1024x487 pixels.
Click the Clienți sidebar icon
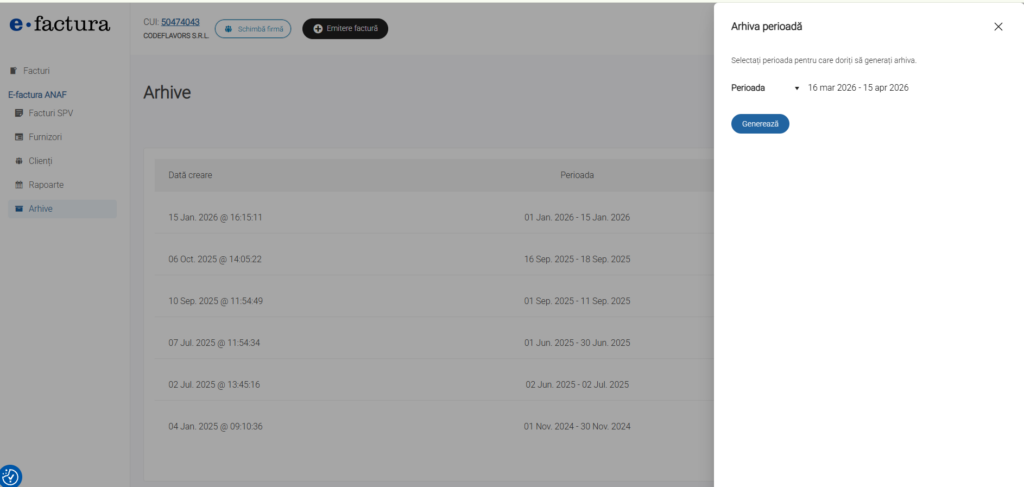[x=19, y=161]
